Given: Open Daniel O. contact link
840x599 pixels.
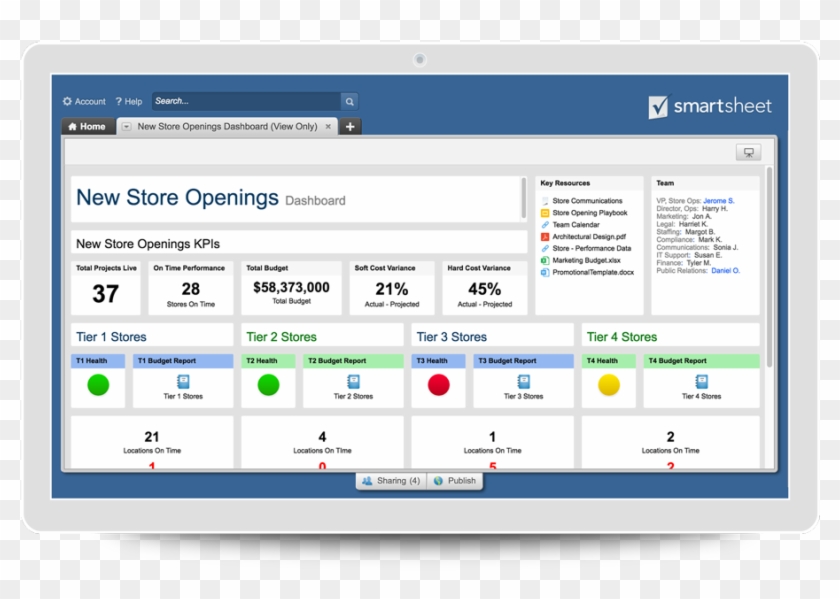Looking at the screenshot, I should click(x=725, y=271).
